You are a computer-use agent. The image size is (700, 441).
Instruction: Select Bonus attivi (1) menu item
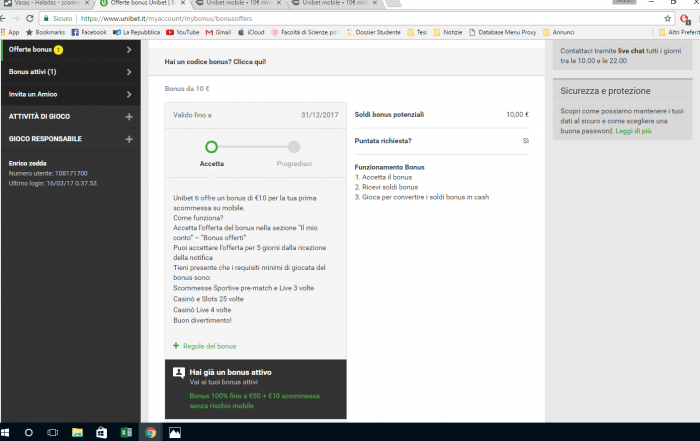(x=71, y=72)
